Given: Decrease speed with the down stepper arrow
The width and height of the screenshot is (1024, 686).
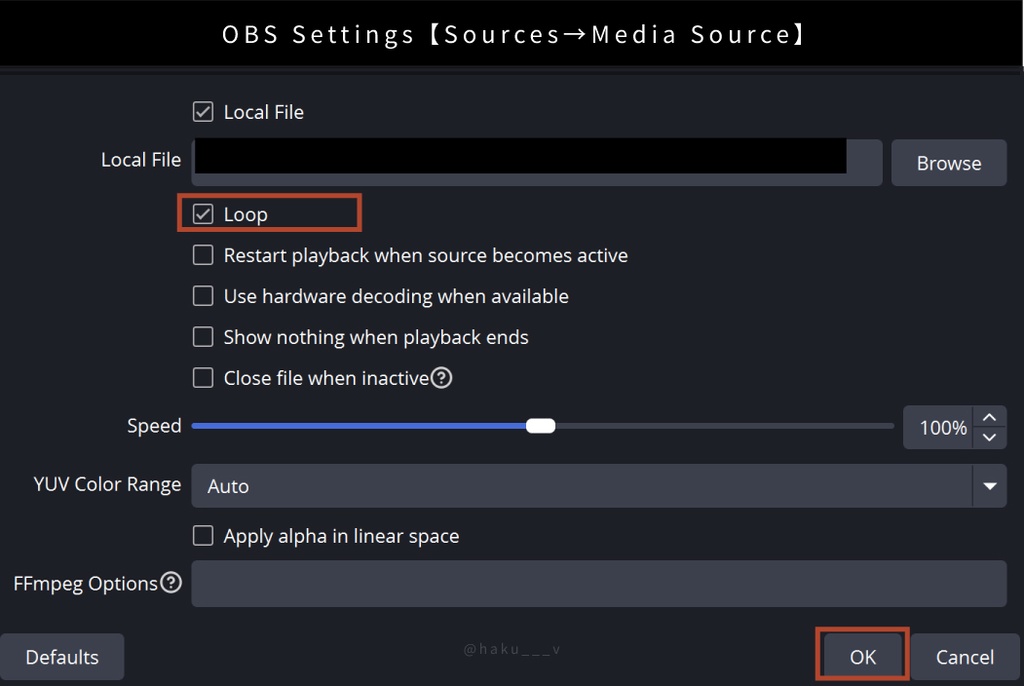Looking at the screenshot, I should click(x=989, y=437).
